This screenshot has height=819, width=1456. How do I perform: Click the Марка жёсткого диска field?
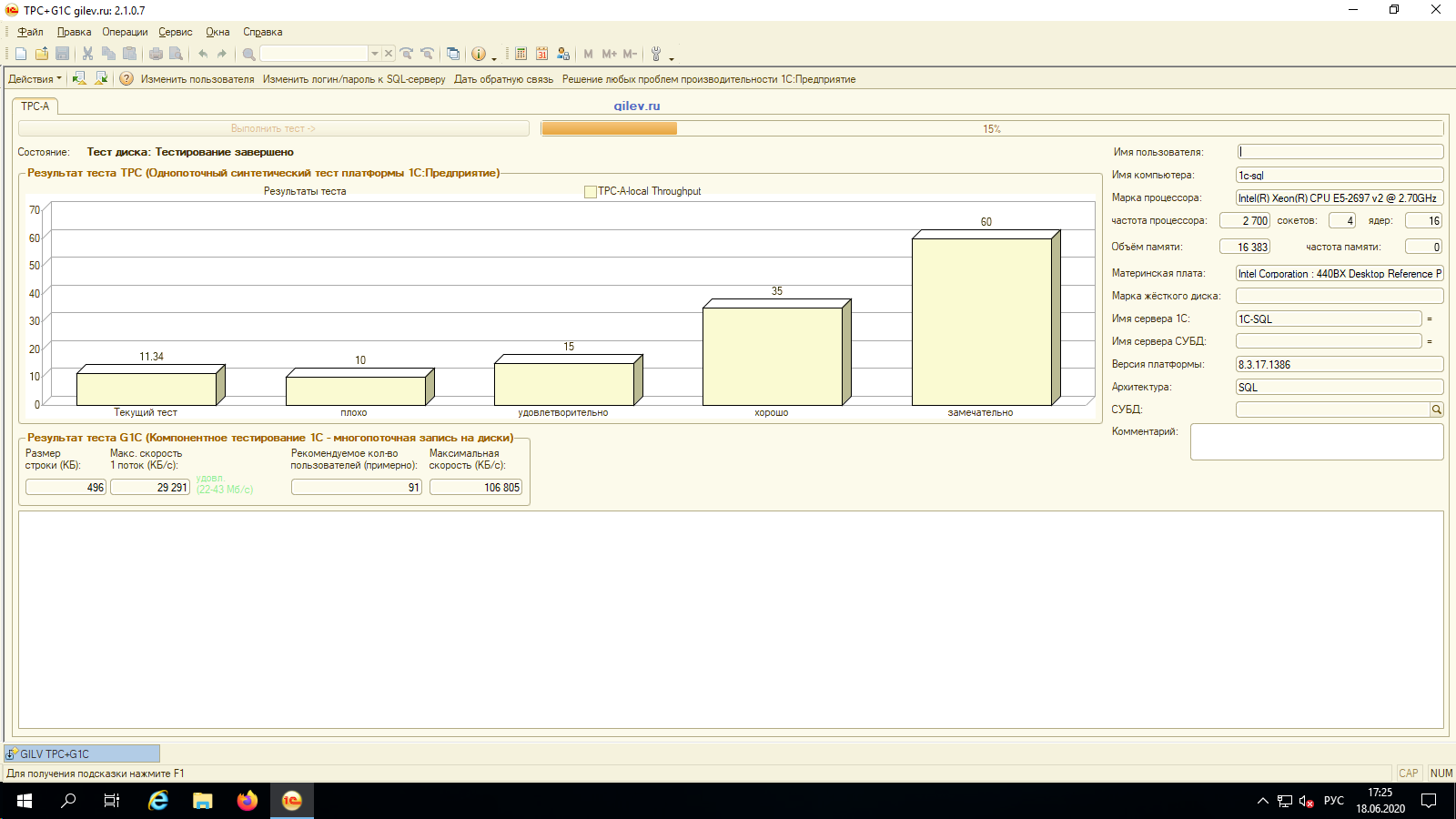(1340, 296)
